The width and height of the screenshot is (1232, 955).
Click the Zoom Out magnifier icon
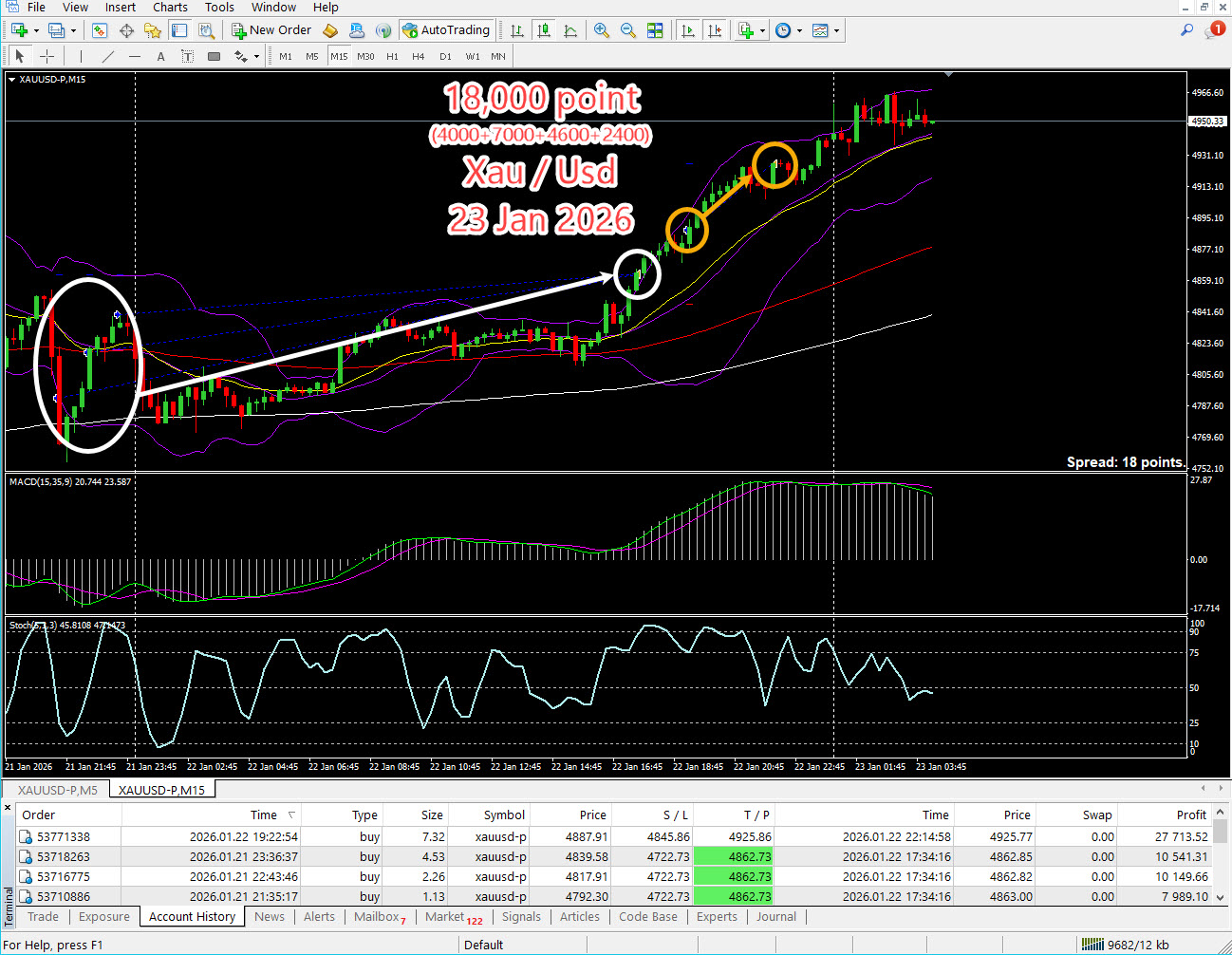(x=627, y=30)
